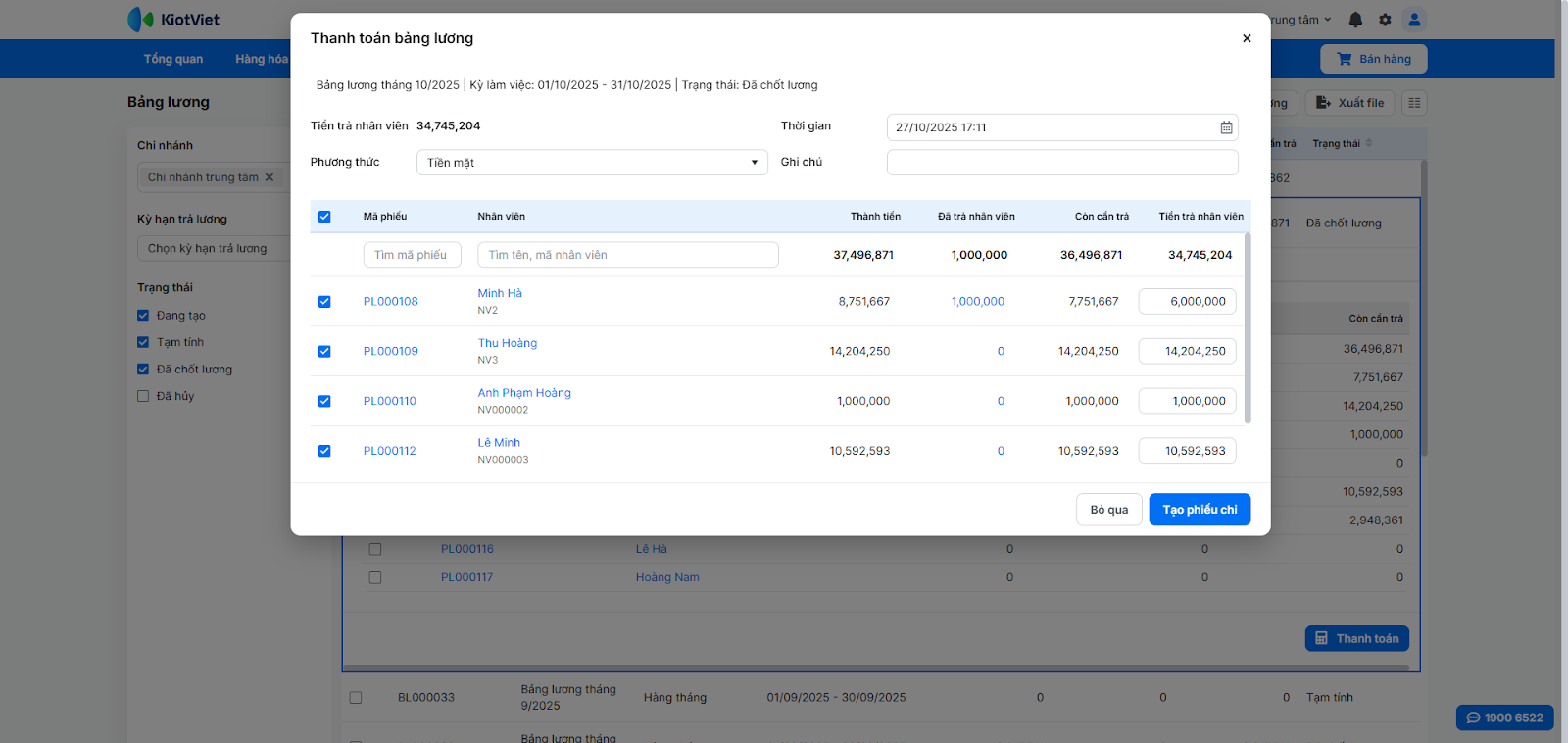Remove Chi nhánh trung tâm branch tag

[269, 177]
